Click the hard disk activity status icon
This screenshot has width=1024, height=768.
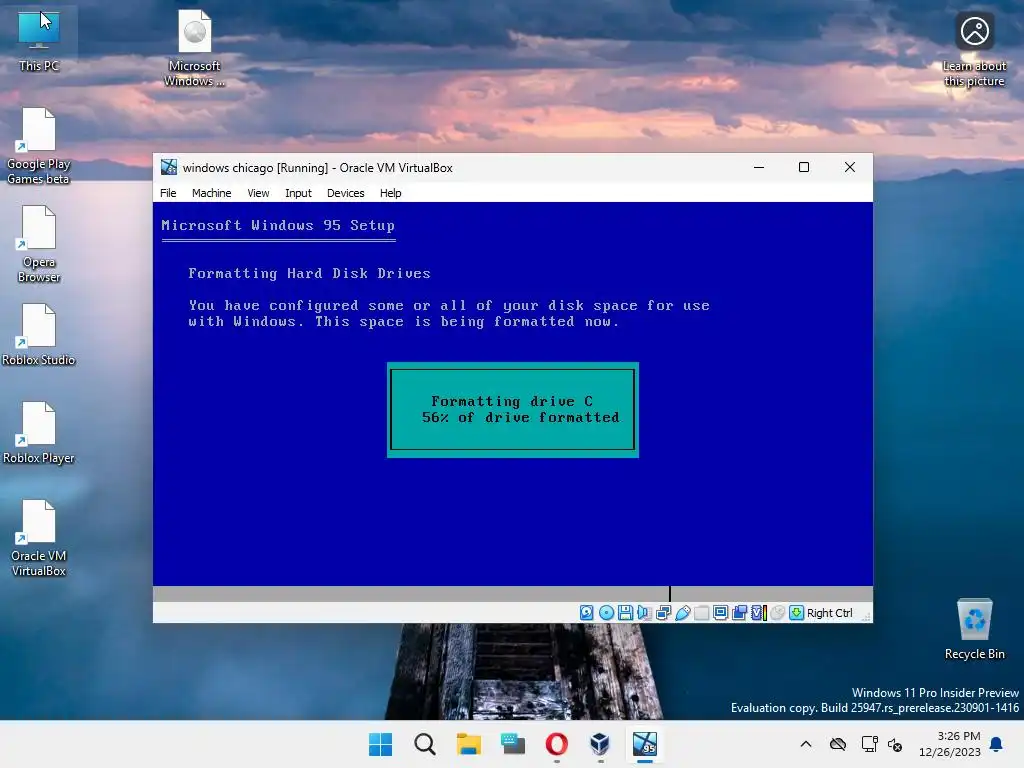(586, 613)
